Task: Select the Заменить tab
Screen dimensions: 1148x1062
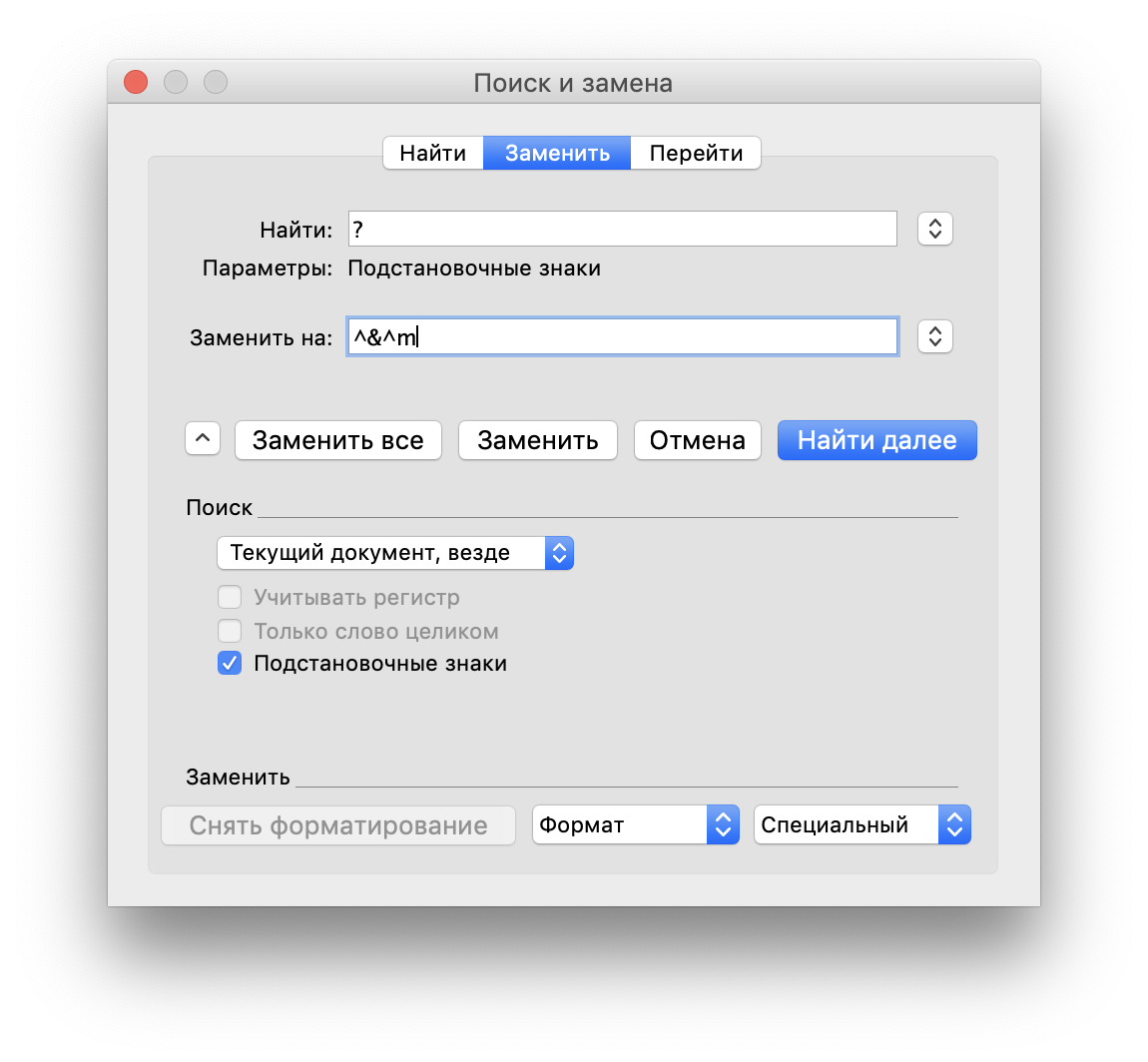Action: 556,153
